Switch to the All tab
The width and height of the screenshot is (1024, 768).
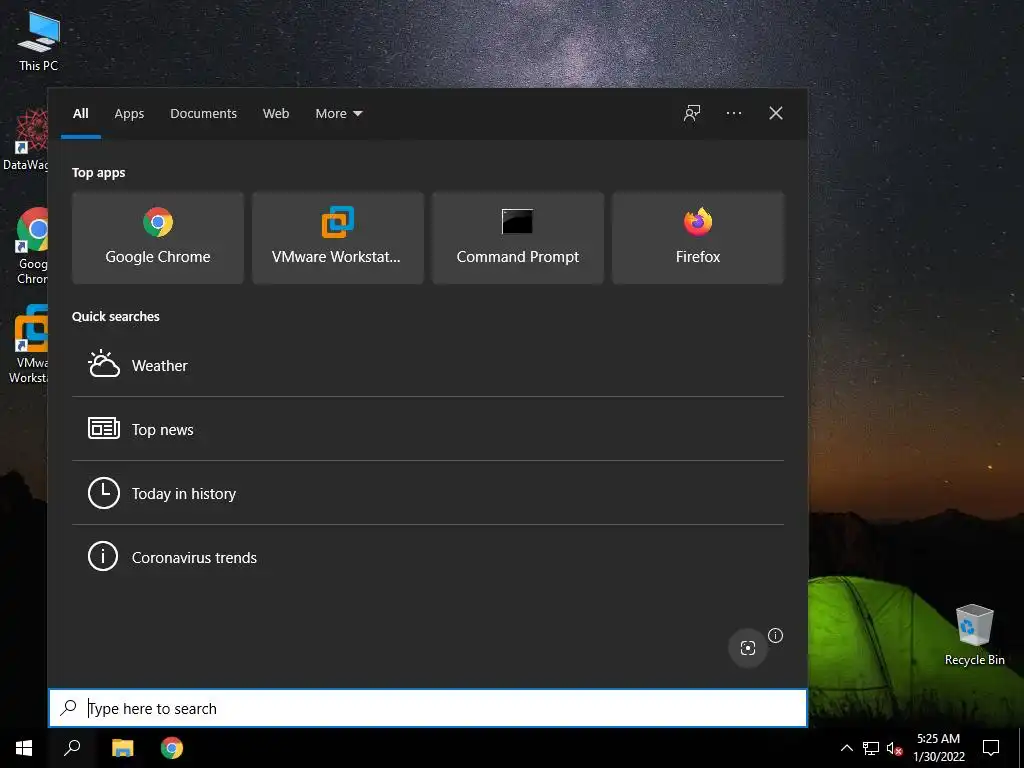[81, 114]
